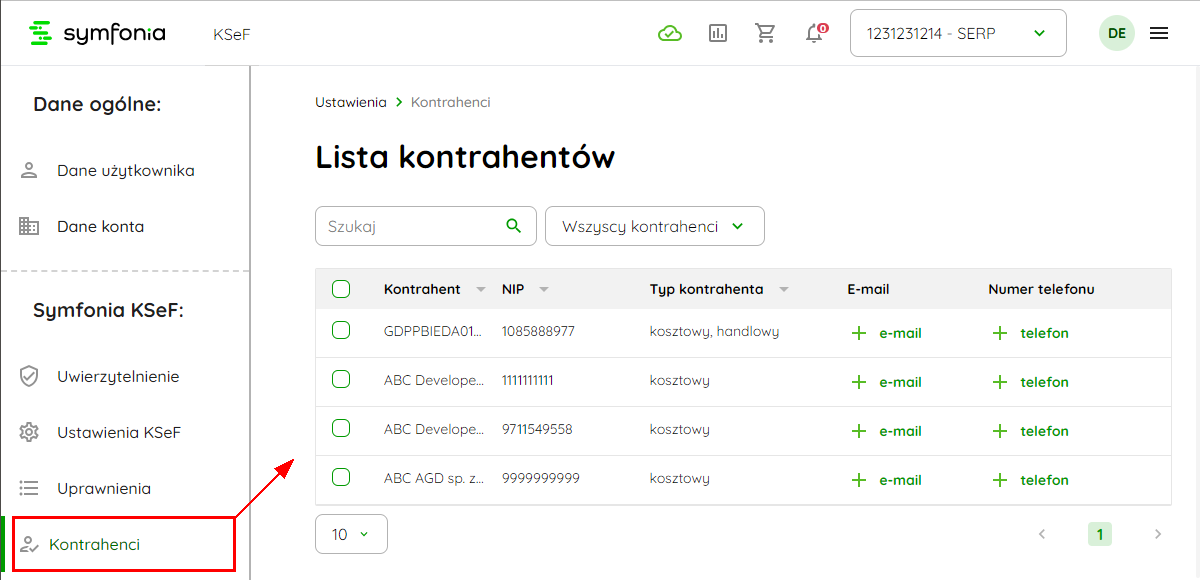
Task: Change the rows per page dropdown showing 10
Action: coord(351,534)
